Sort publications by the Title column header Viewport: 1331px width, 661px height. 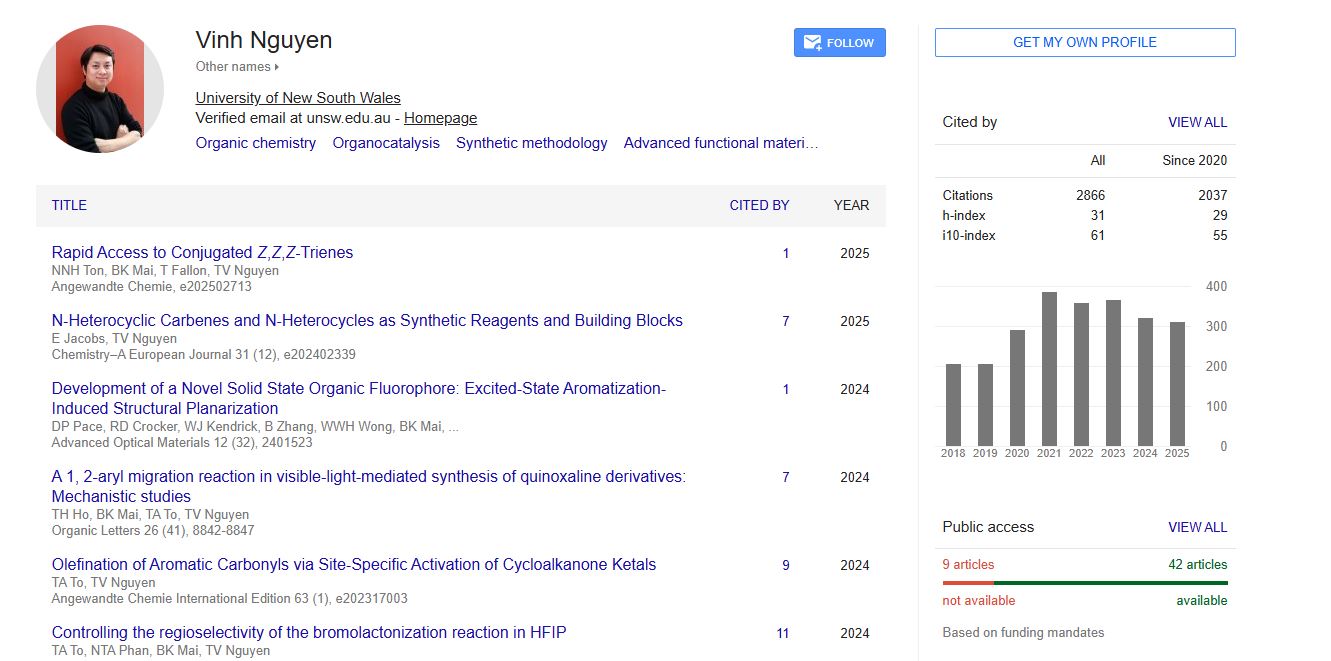[x=69, y=205]
